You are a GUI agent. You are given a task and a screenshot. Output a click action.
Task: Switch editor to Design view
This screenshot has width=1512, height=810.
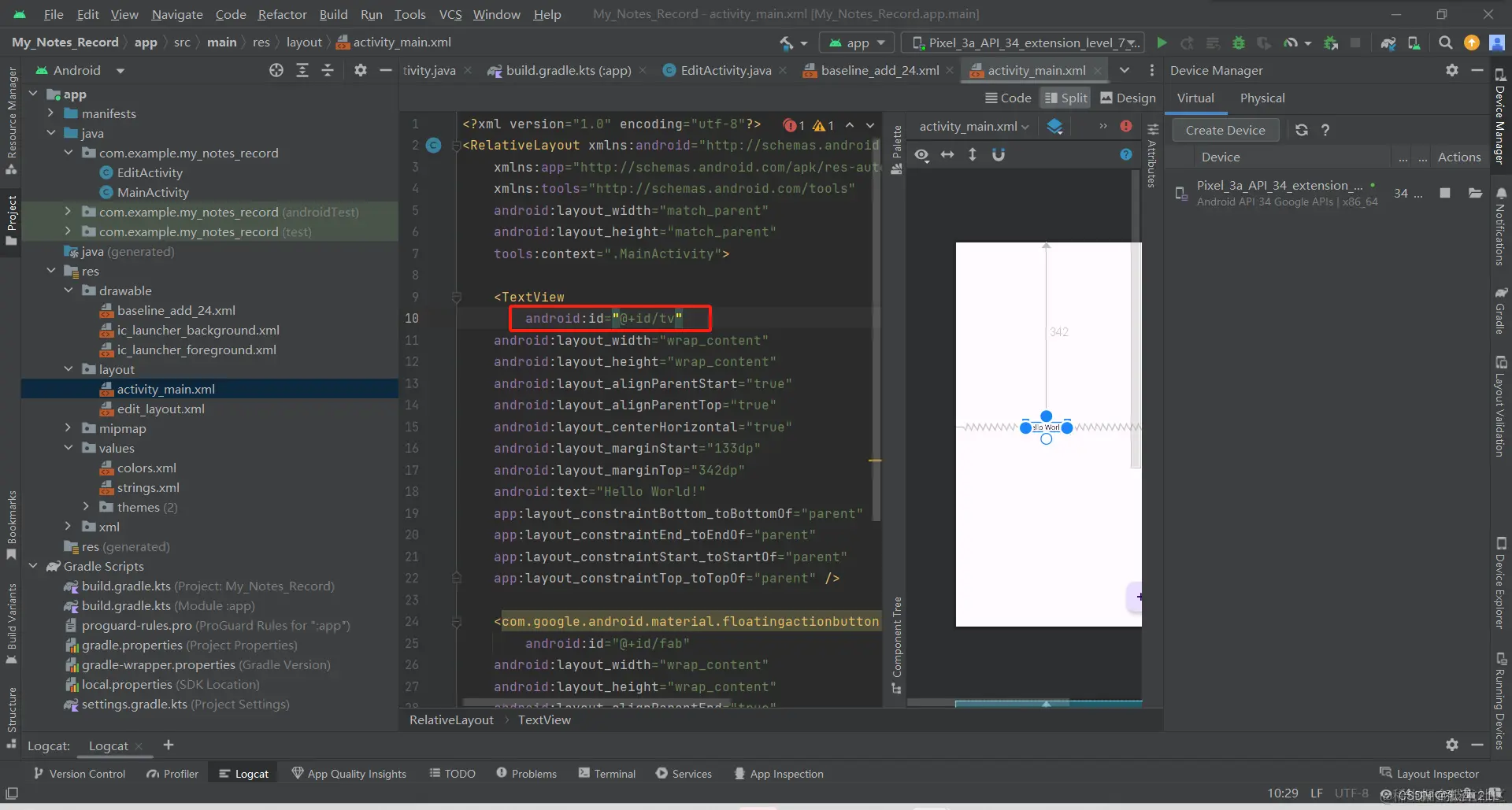pos(1128,98)
